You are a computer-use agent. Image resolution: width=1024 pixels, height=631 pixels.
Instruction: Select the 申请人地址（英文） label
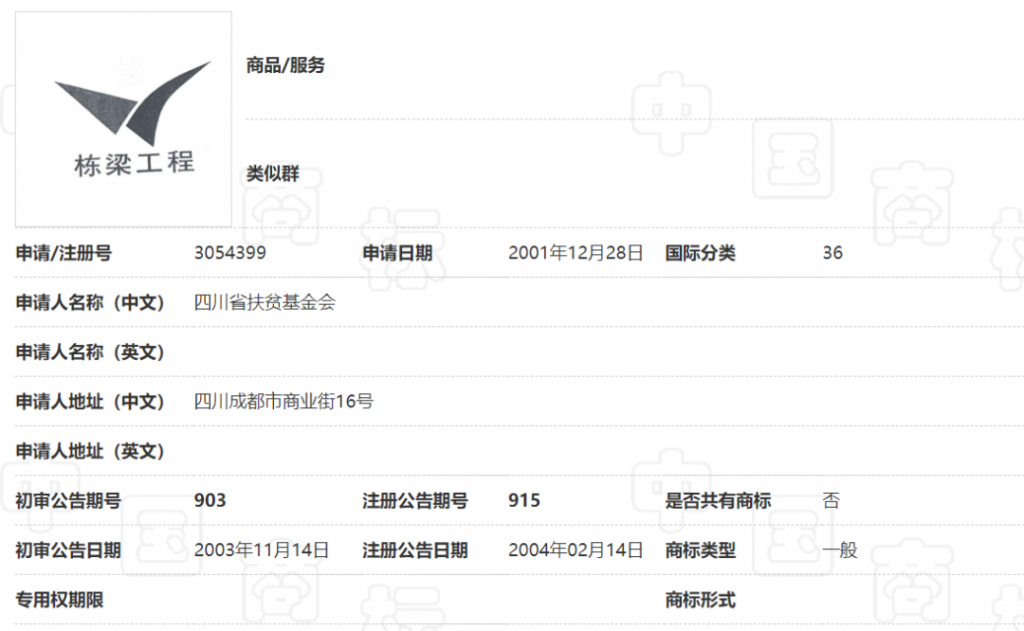(90, 451)
